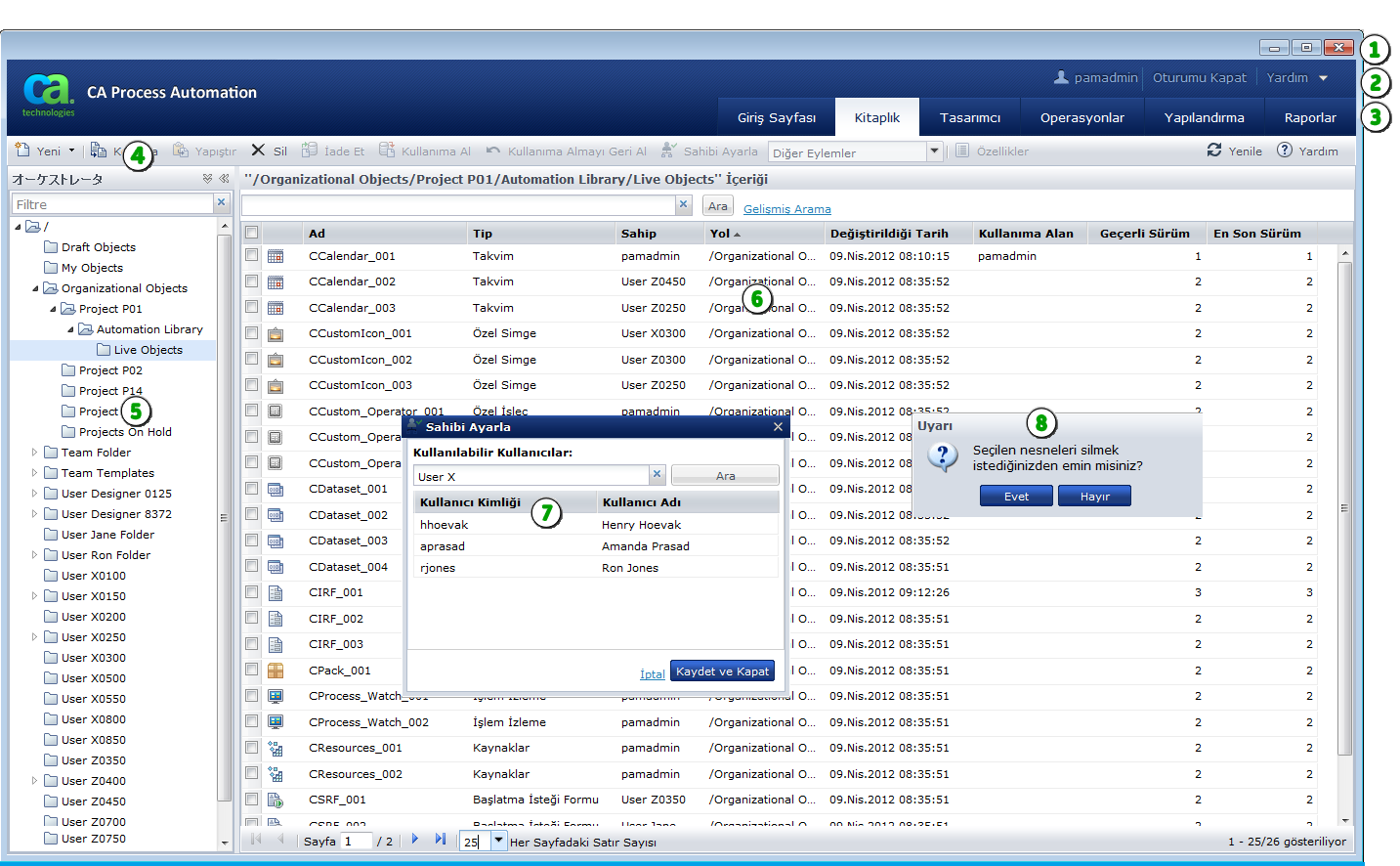Open the Raporlar tab
Viewport: 1400px width, 866px height.
(x=1309, y=117)
